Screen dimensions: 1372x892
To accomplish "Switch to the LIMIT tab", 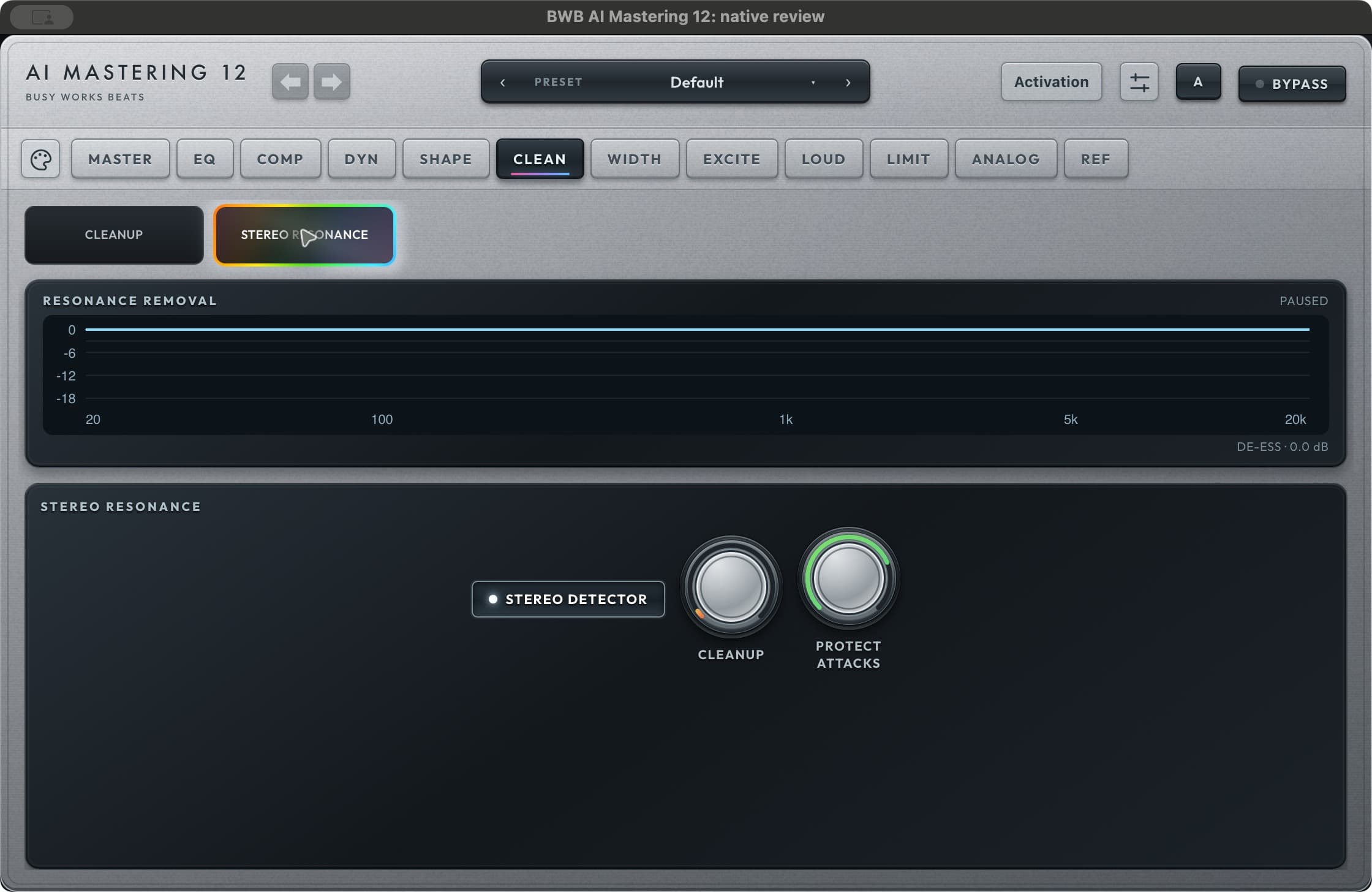I will pos(908,159).
